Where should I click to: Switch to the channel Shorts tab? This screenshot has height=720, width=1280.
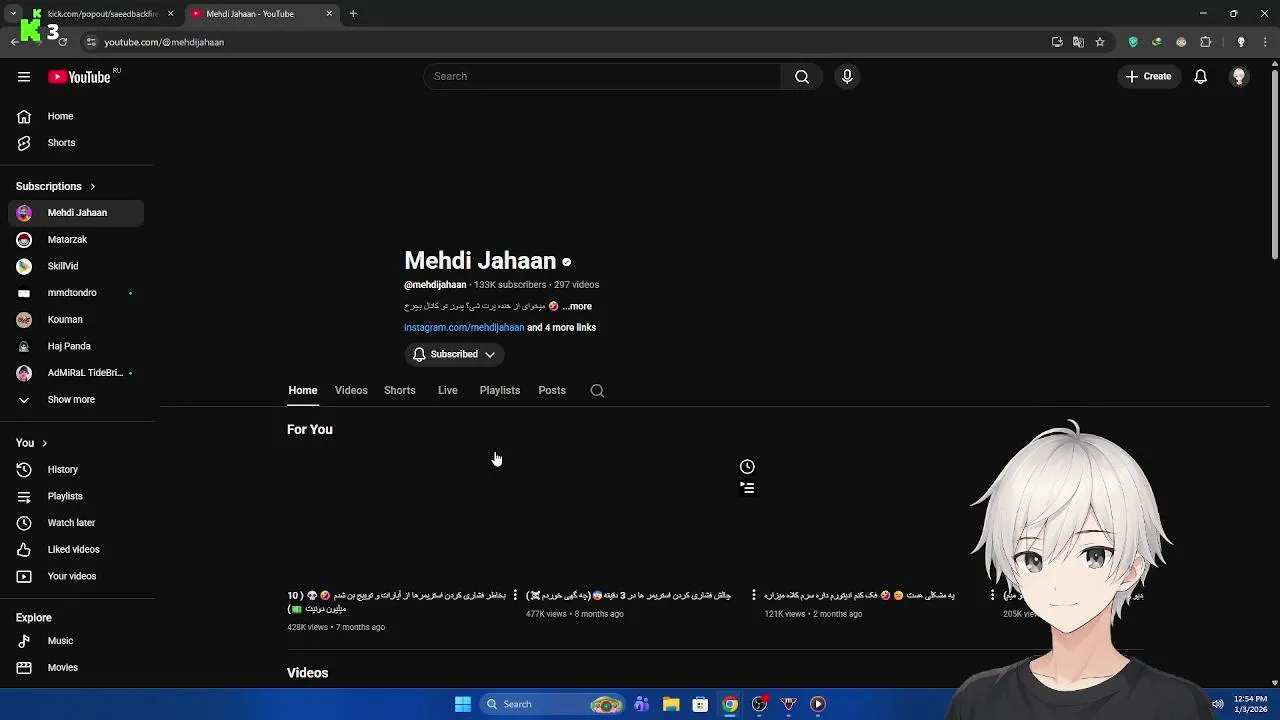400,391
